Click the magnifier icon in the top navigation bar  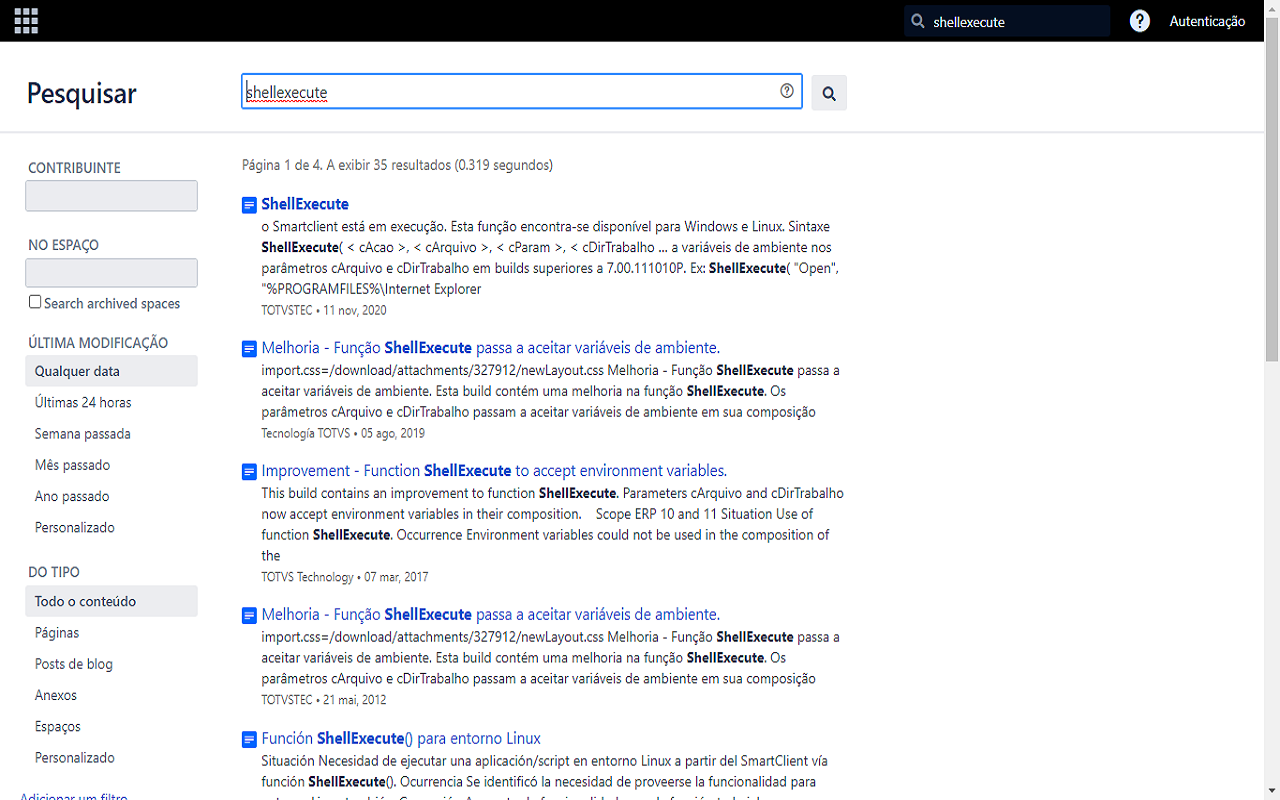coord(916,20)
